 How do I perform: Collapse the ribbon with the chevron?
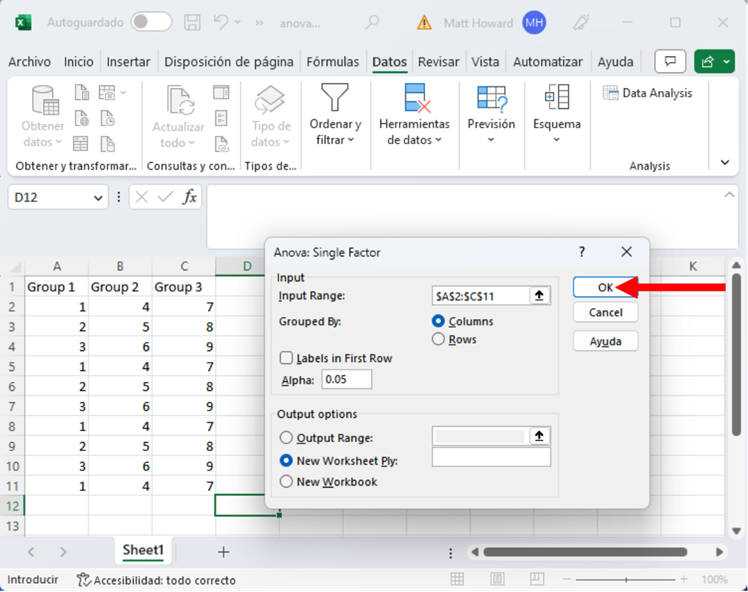[726, 161]
